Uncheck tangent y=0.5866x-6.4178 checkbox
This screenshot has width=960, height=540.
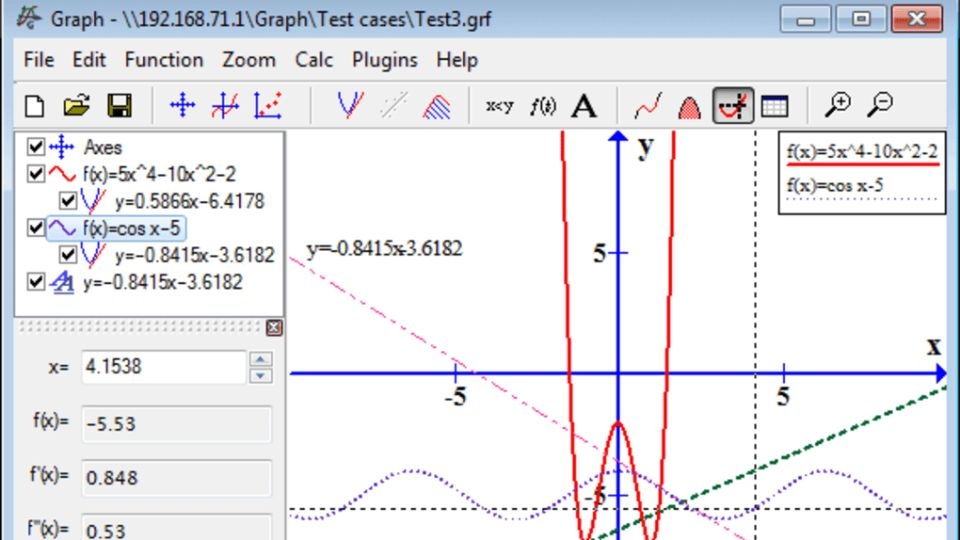pyautogui.click(x=67, y=201)
